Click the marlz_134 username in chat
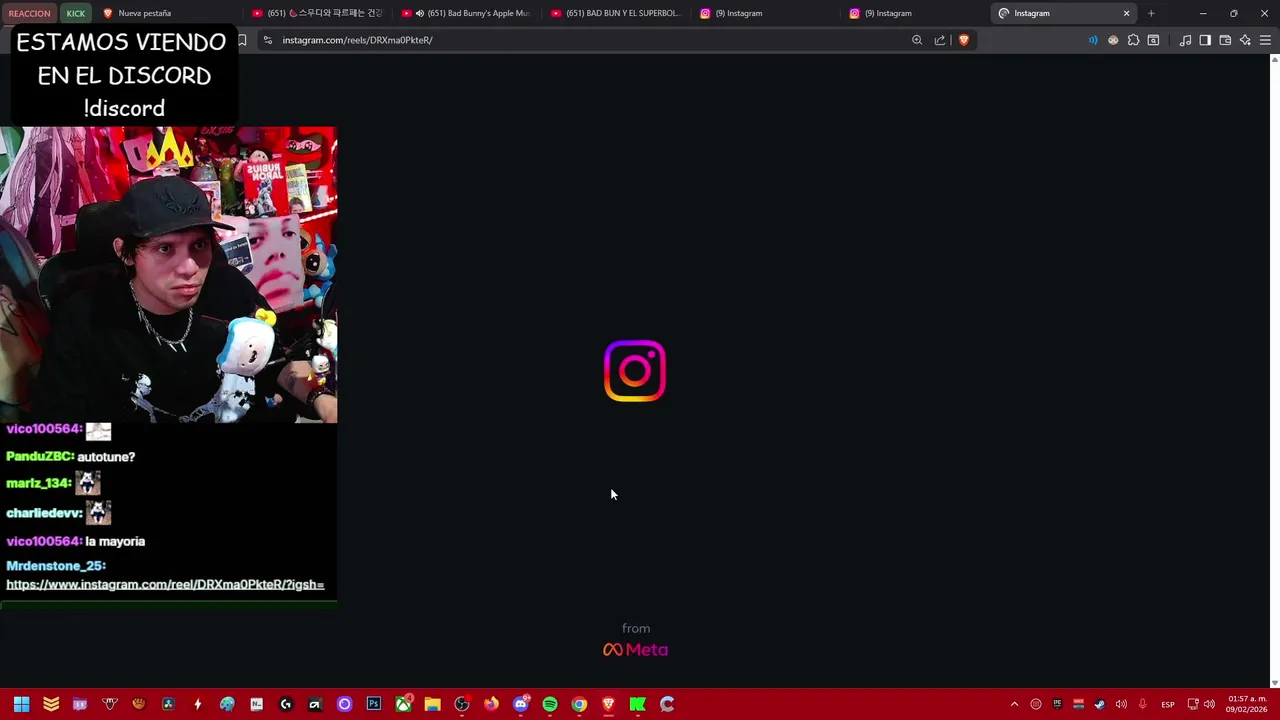 tap(39, 483)
